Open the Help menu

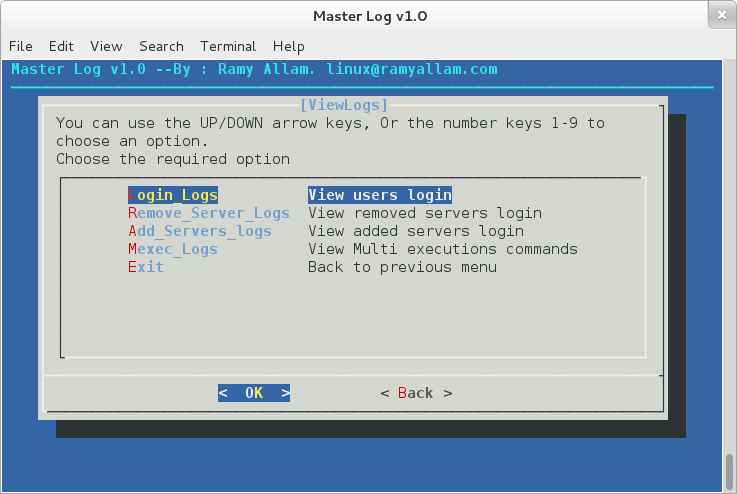pyautogui.click(x=288, y=46)
